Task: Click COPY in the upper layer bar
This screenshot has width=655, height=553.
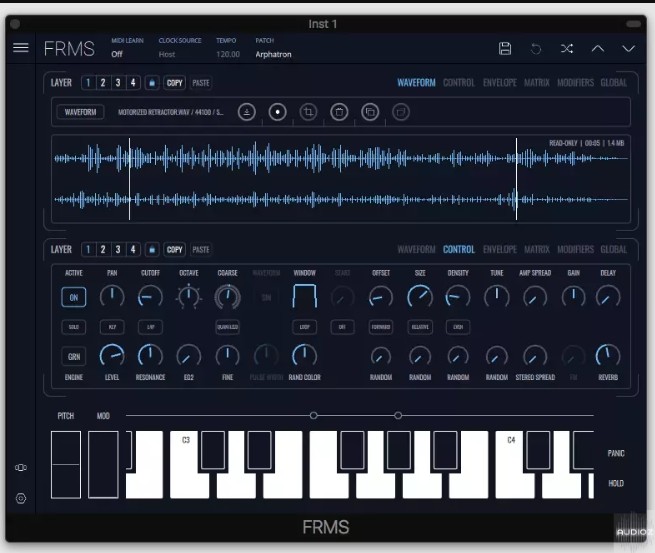Action: 175,83
